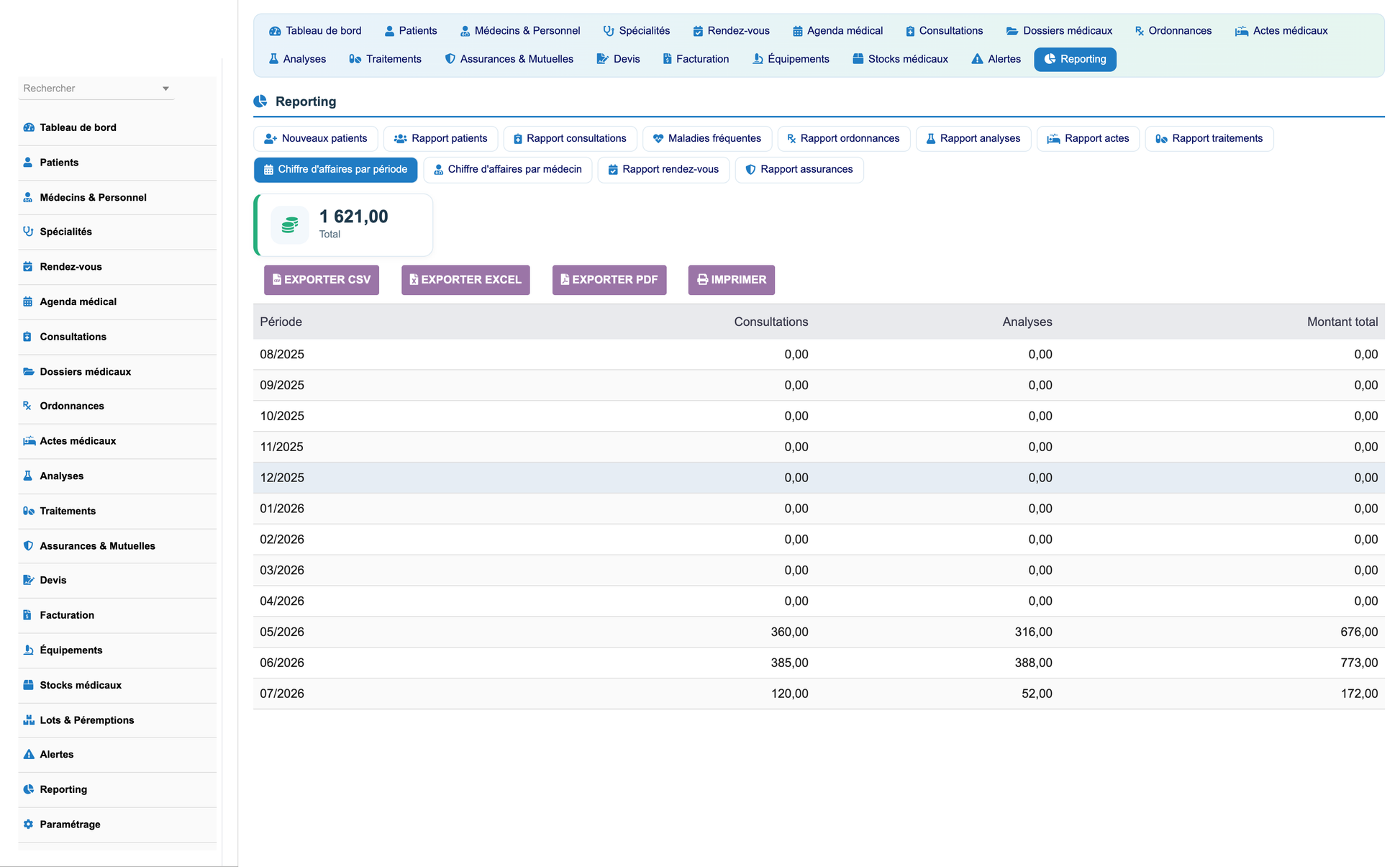The image size is (1400, 867).
Task: Click the Exporter PDF button
Action: click(609, 280)
